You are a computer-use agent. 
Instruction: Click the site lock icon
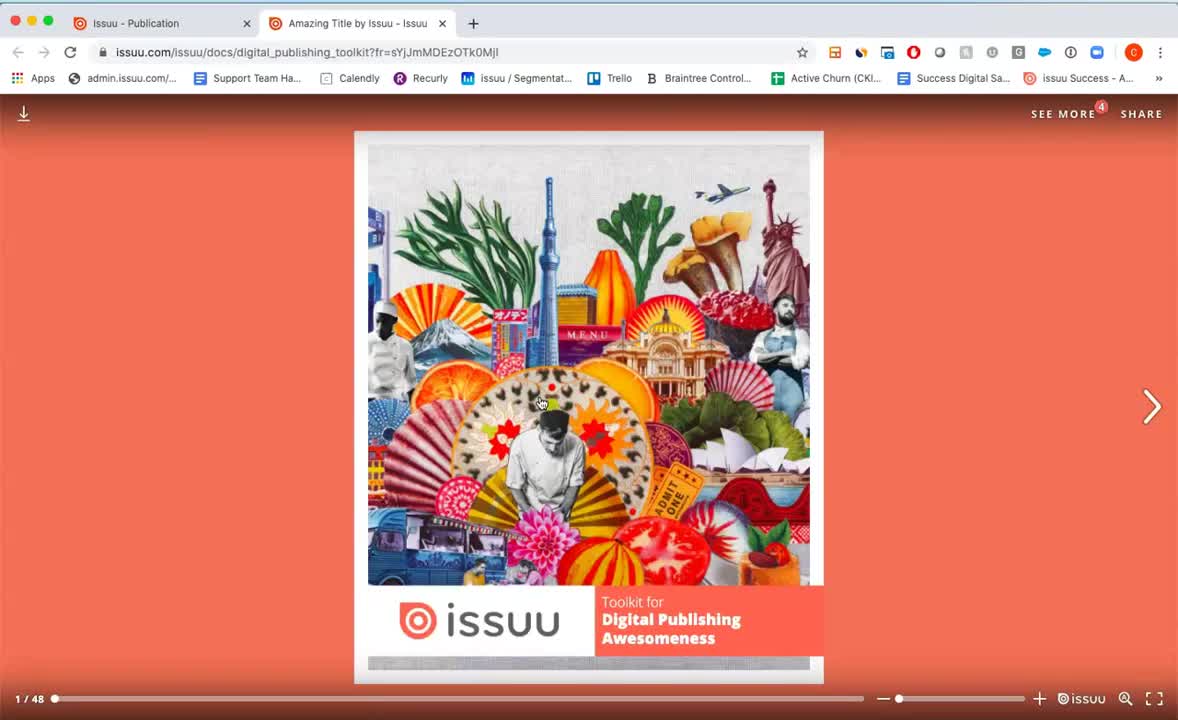(x=102, y=53)
